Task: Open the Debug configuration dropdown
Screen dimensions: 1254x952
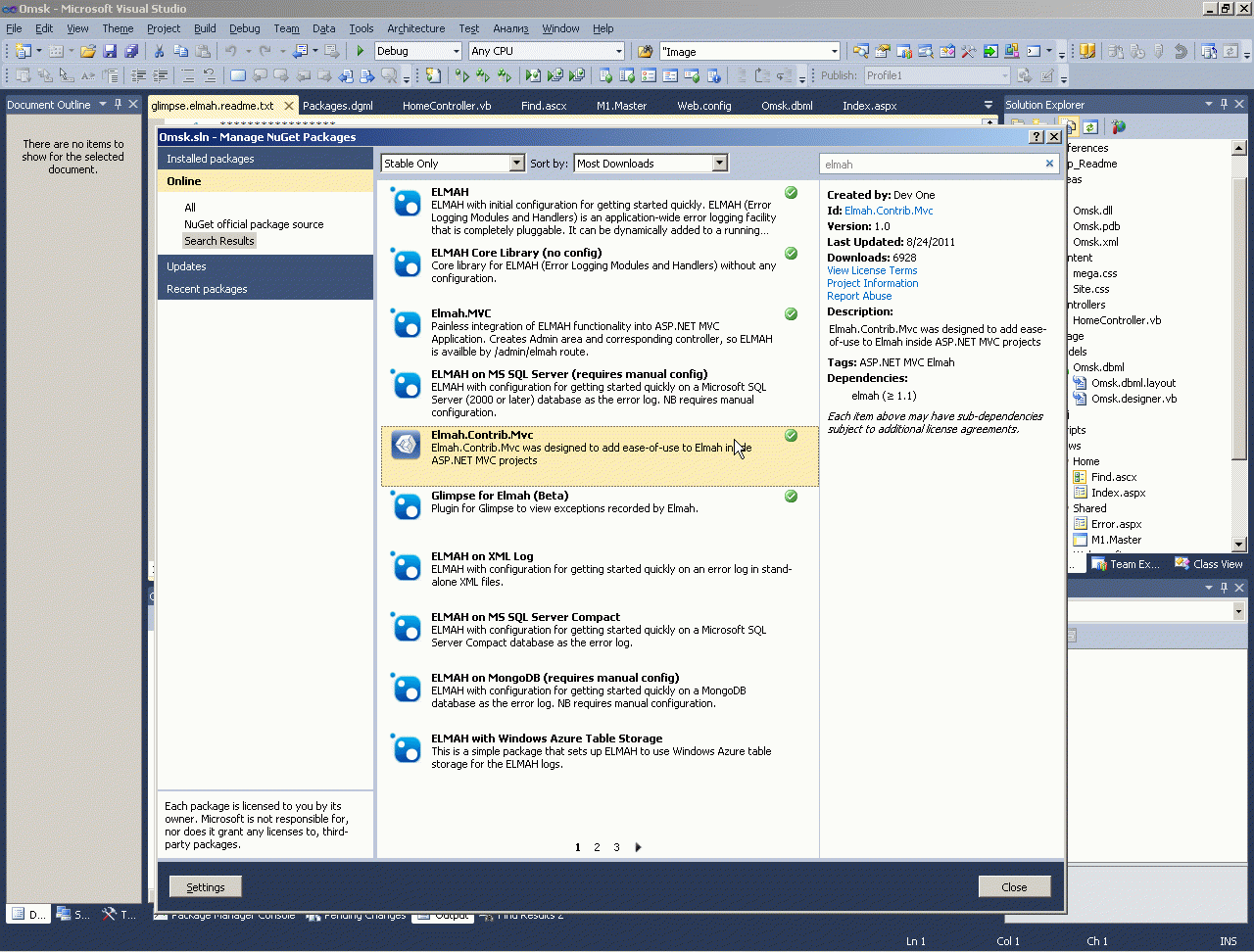Action: pyautogui.click(x=456, y=51)
